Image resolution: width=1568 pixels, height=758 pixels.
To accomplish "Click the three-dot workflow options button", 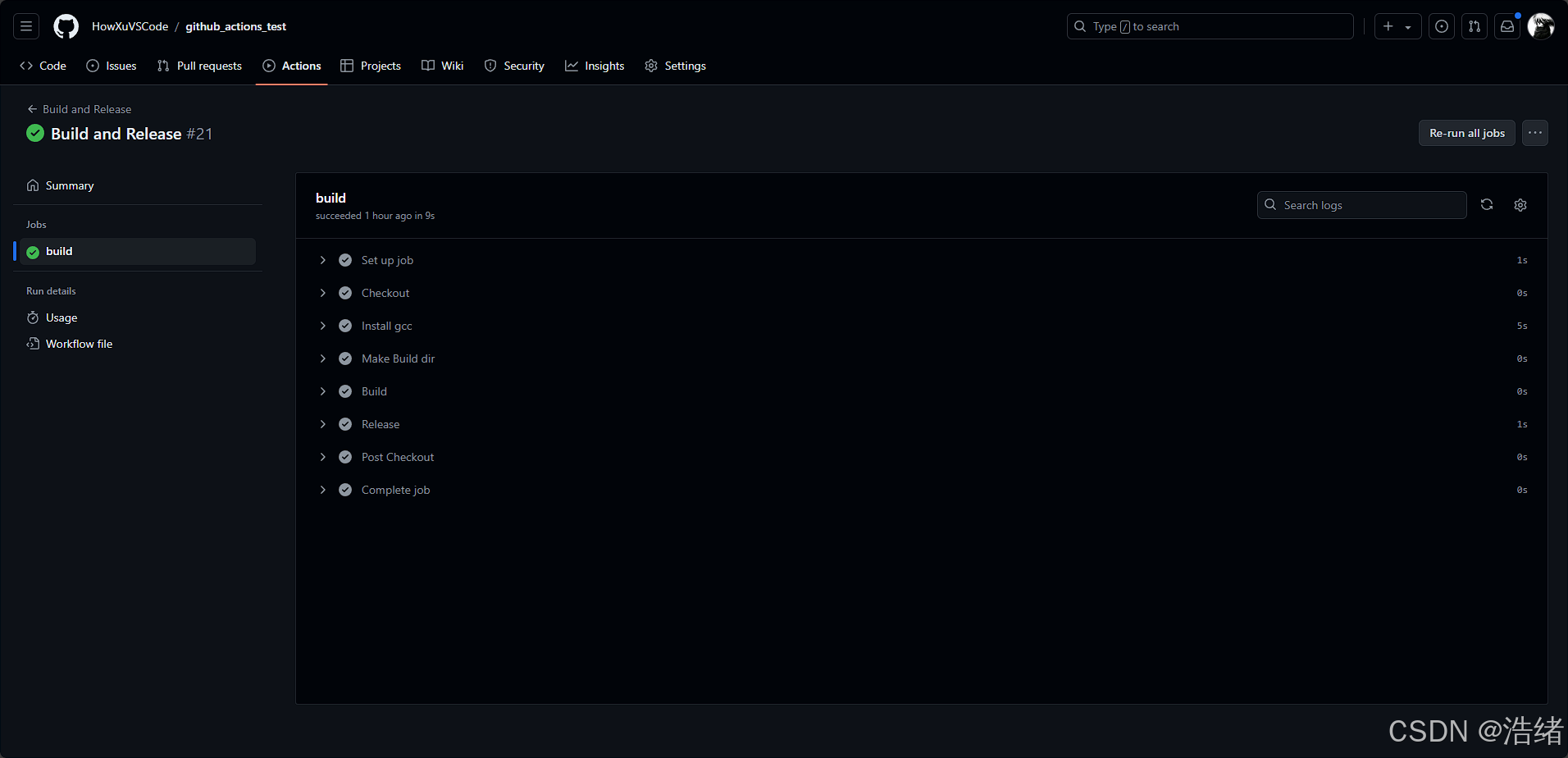I will (1534, 133).
